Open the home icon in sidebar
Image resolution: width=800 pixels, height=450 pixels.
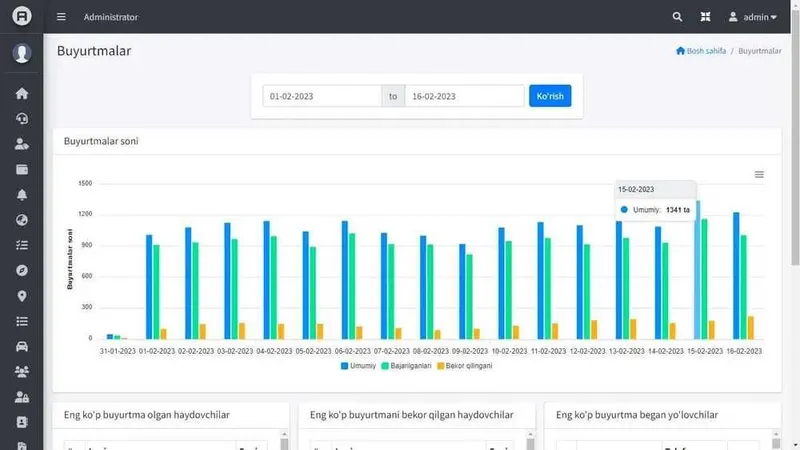pos(21,93)
